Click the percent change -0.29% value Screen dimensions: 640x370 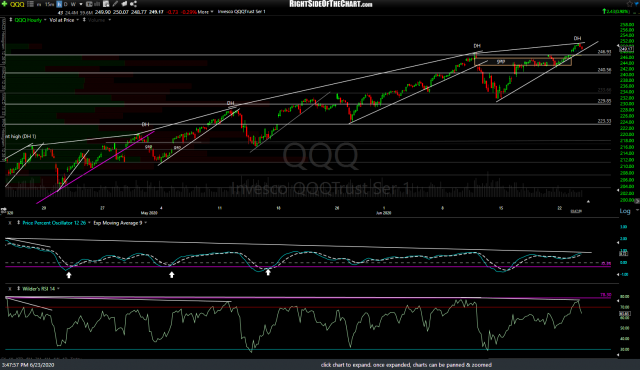[x=188, y=12]
